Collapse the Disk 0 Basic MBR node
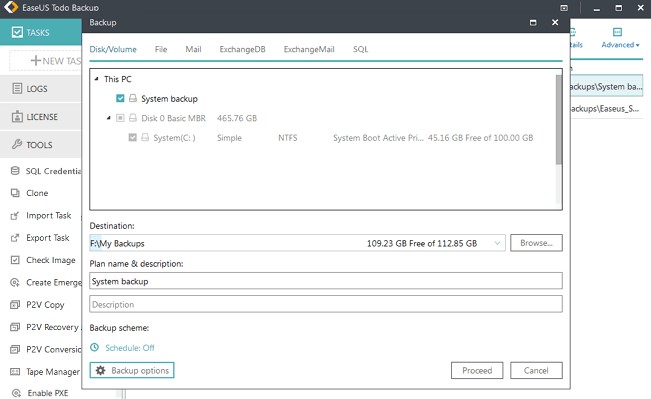651x399 pixels. [x=108, y=118]
